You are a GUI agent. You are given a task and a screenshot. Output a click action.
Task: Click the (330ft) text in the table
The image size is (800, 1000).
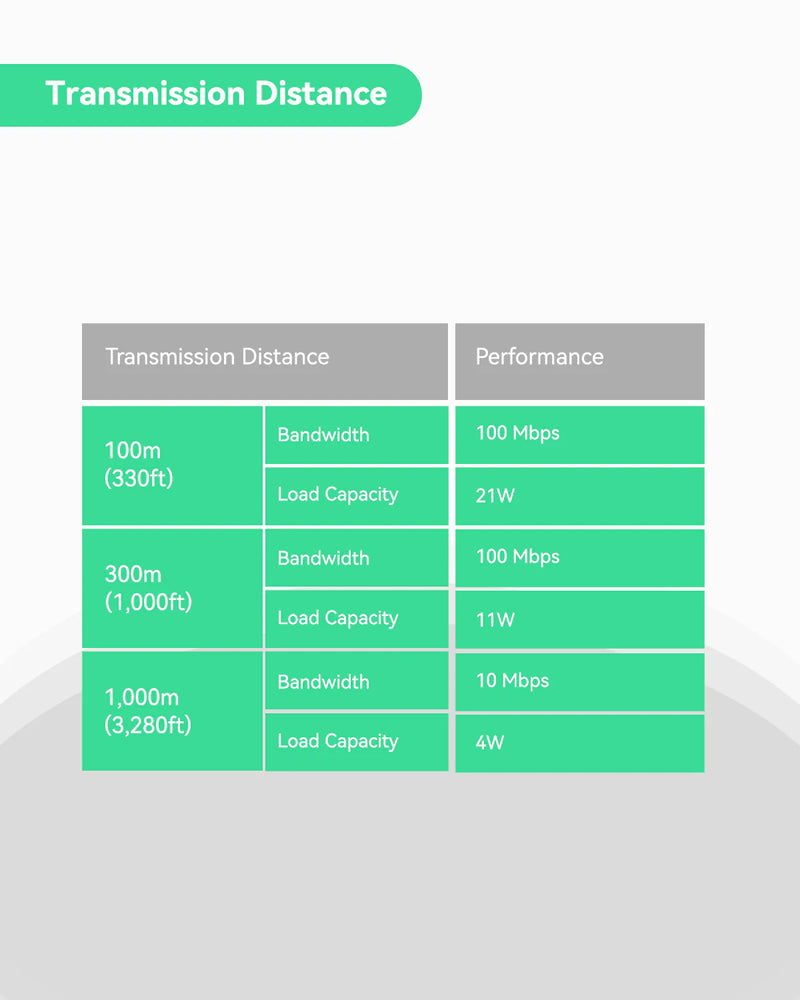(139, 479)
